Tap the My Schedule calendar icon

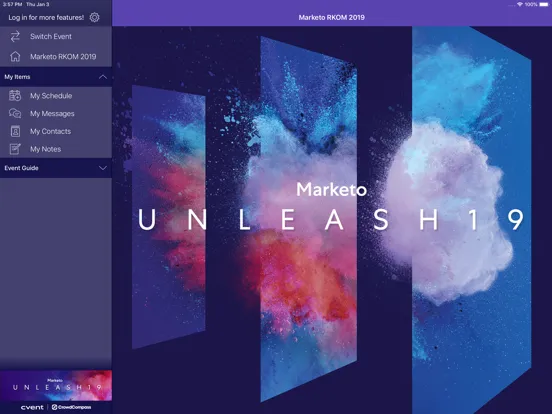click(x=15, y=95)
